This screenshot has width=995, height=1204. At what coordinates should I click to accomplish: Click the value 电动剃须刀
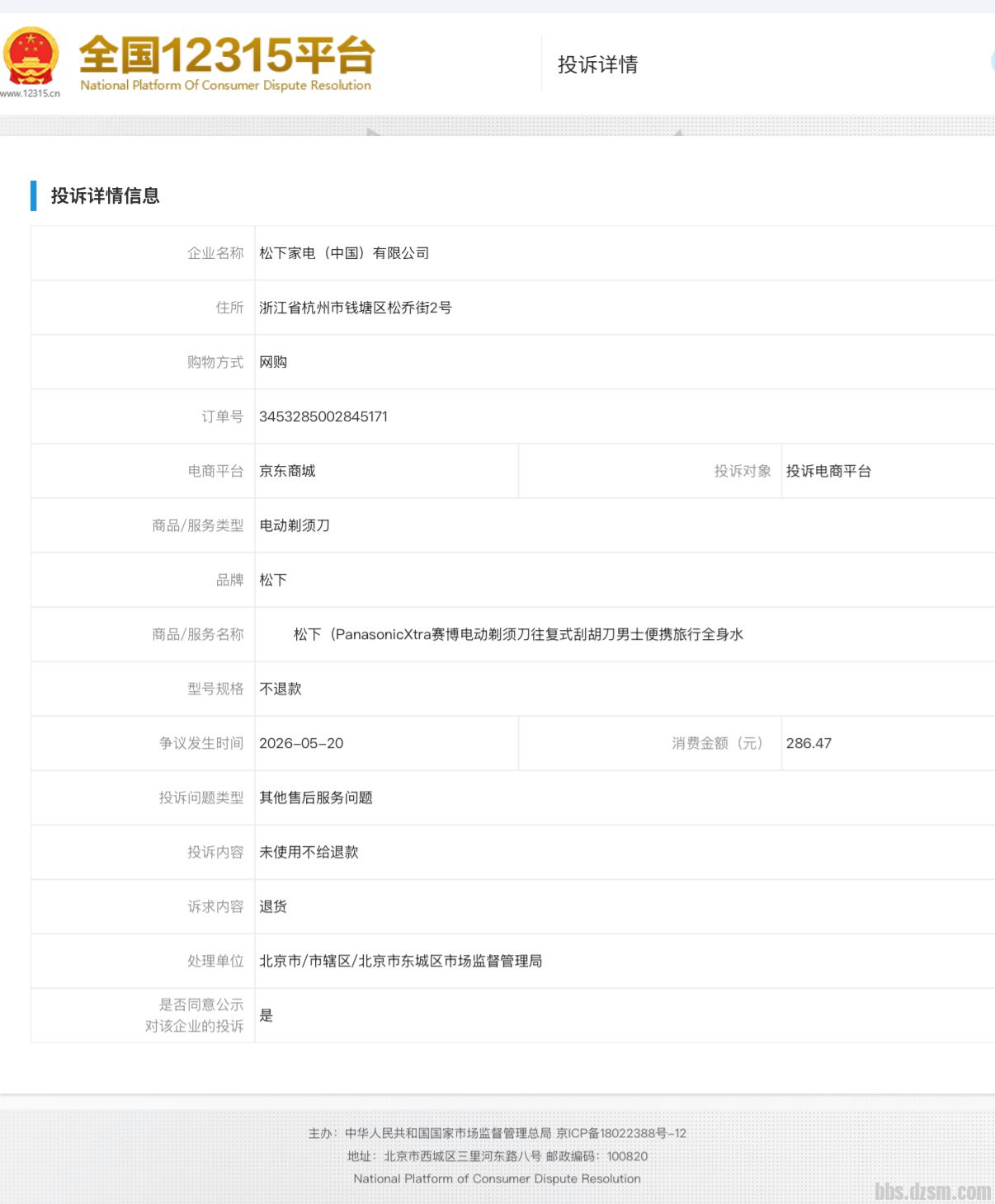(x=295, y=525)
